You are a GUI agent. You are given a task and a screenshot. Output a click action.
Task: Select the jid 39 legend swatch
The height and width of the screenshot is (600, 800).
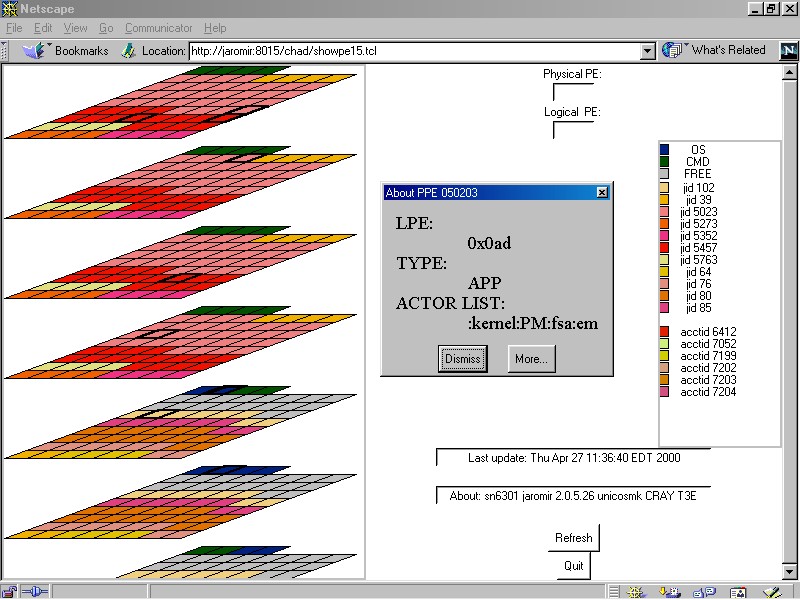[664, 199]
